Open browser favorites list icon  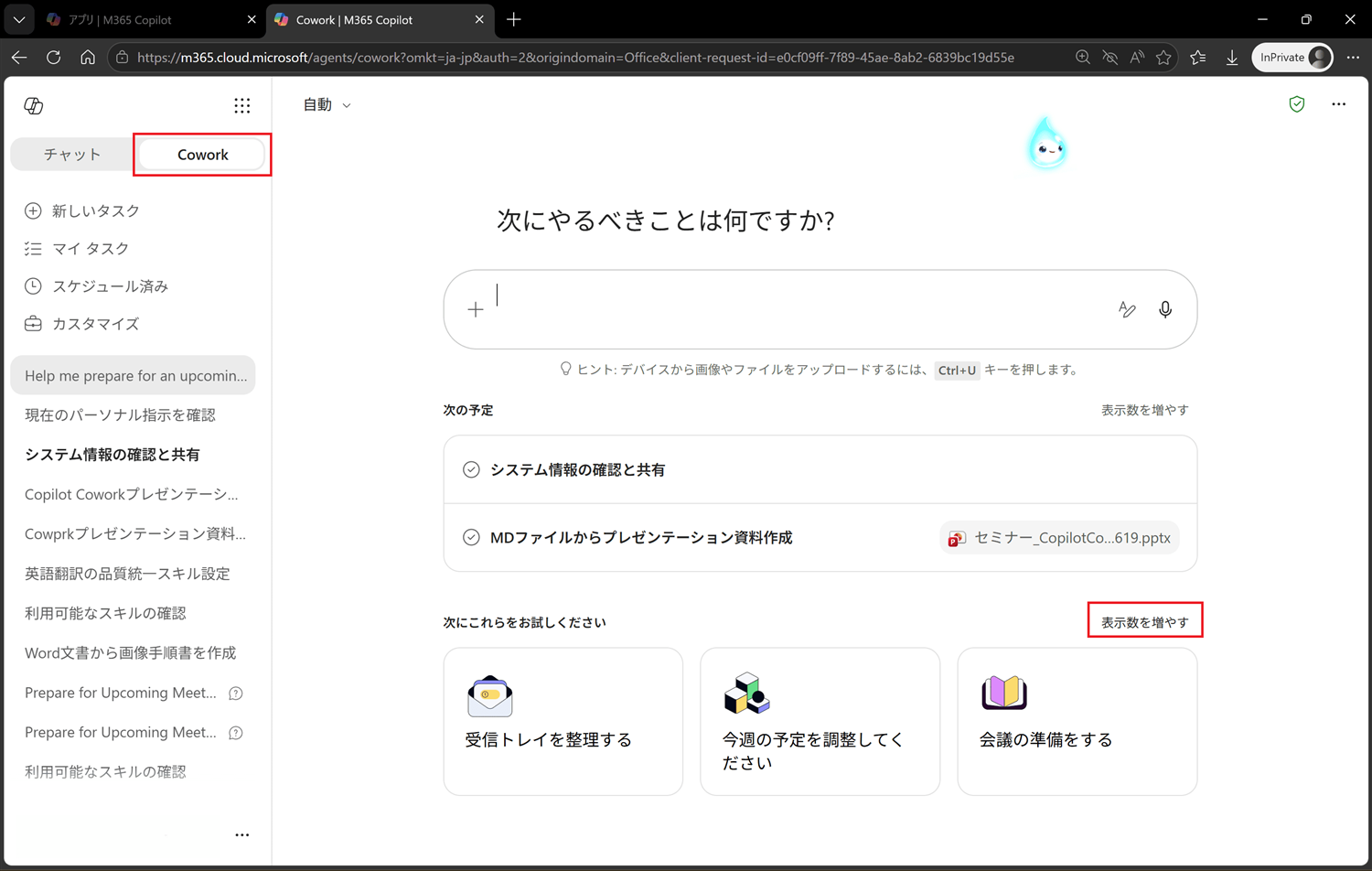[1198, 57]
